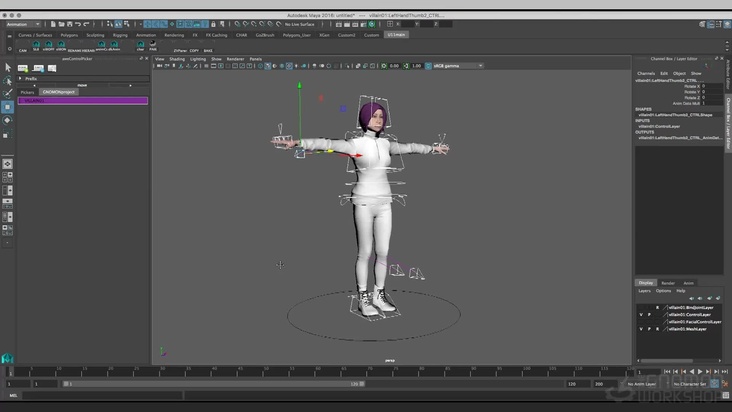Toggle visibility of villain01 MeshLayer
This screenshot has width=732, height=412.
(641, 328)
